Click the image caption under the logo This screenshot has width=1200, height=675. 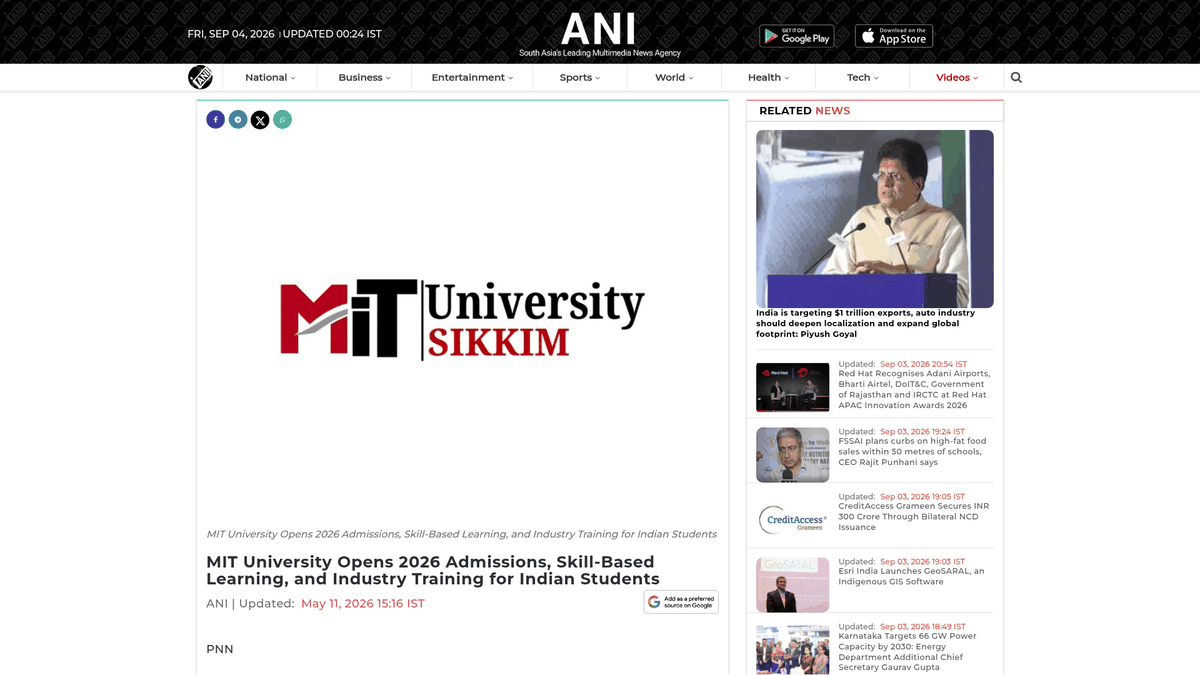461,534
